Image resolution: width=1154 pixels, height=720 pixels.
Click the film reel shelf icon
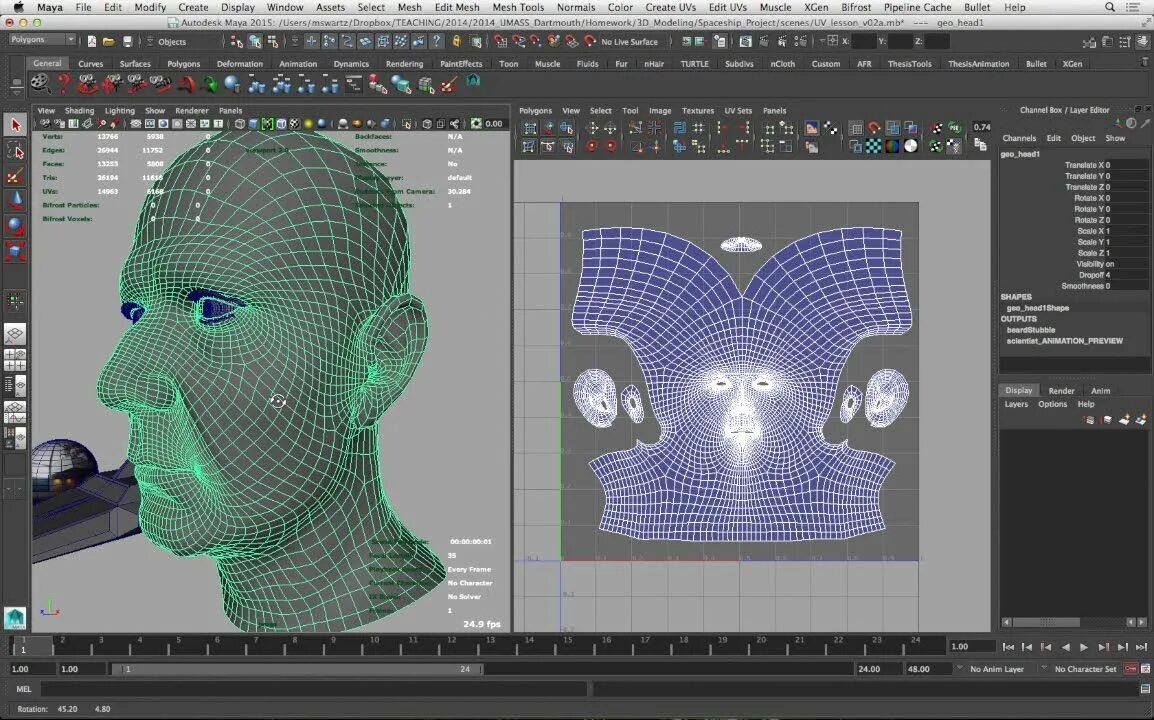[40, 84]
